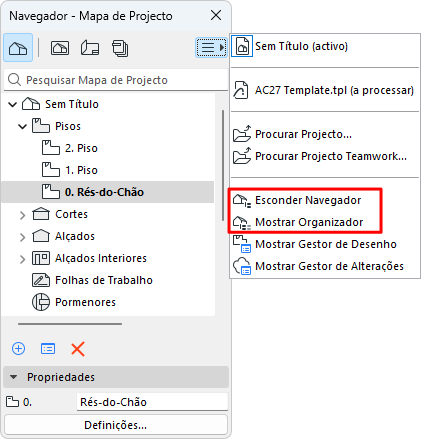Screen dimensions: 421x439
Task: Click the Definições... button
Action: (116, 425)
